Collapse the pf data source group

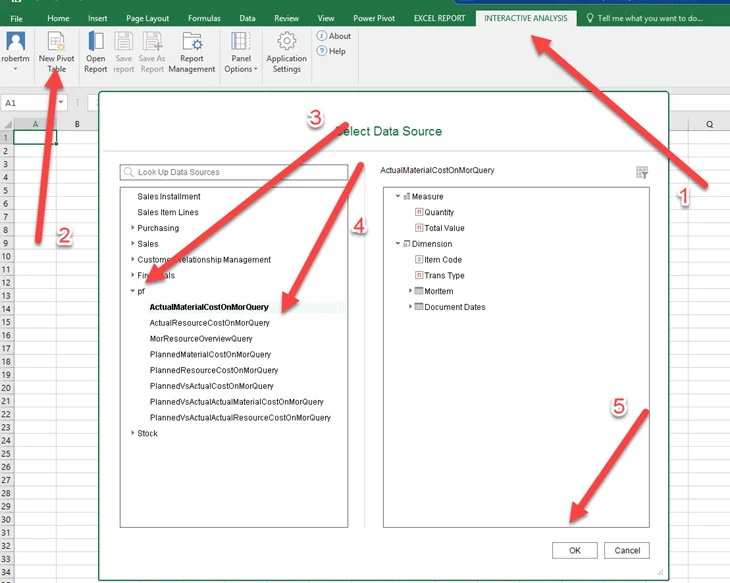(x=133, y=291)
